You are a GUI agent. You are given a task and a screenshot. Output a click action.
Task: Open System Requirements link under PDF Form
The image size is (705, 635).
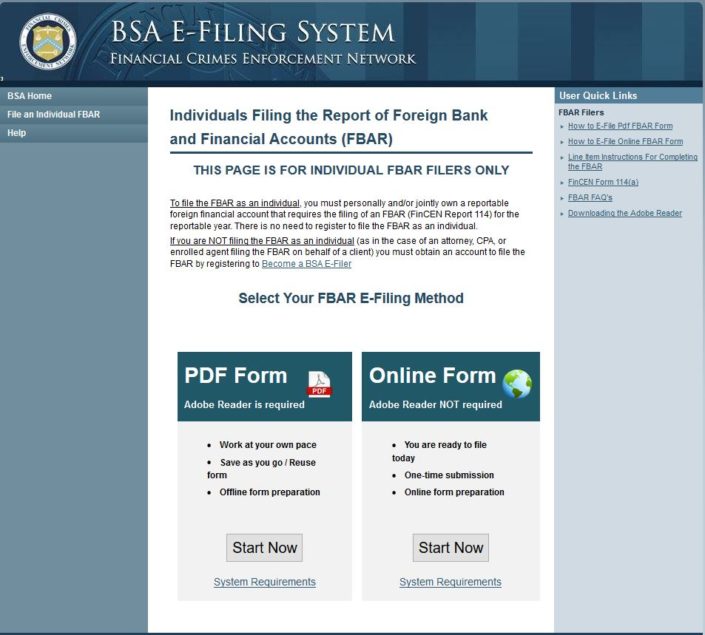tap(264, 582)
